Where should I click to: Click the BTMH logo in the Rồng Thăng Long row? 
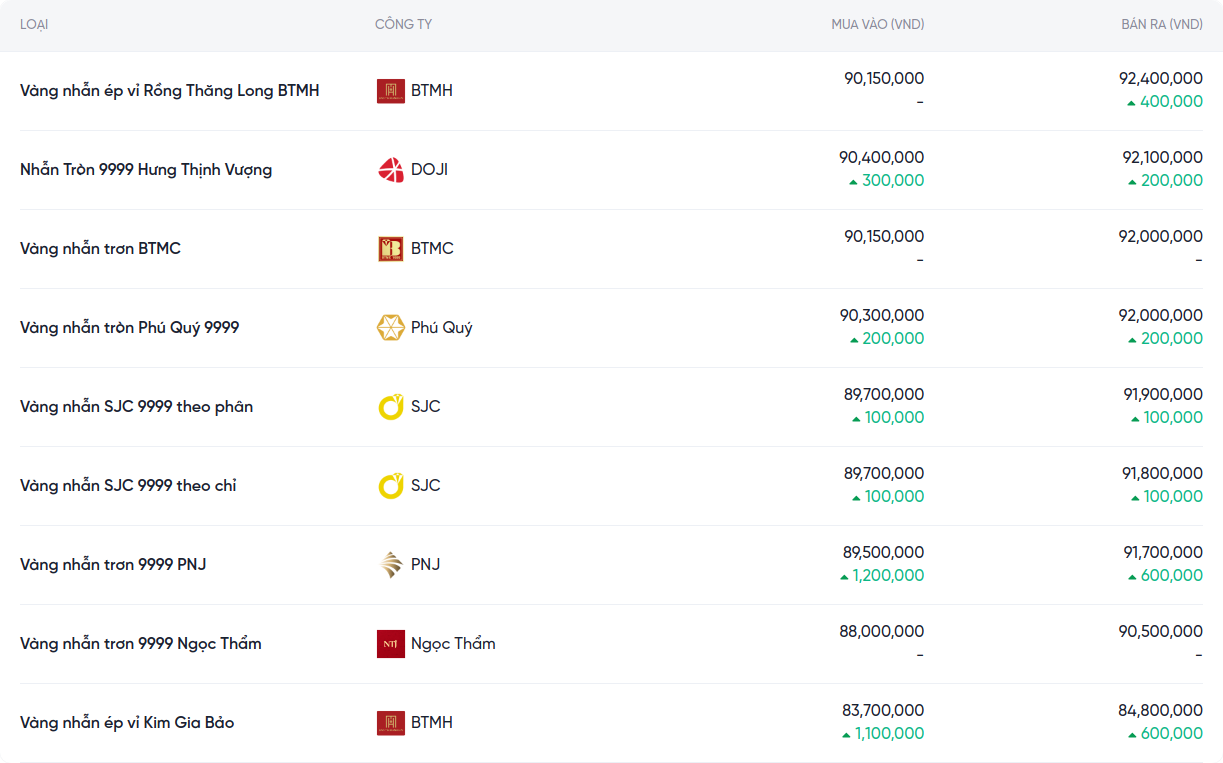390,91
